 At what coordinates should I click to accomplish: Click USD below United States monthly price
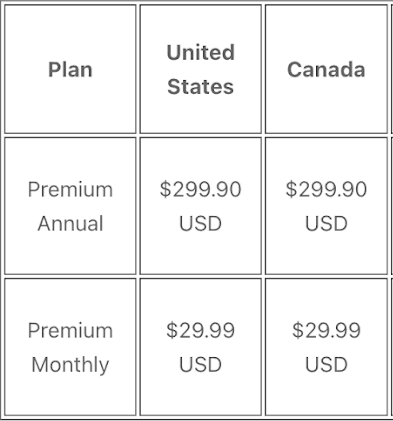pos(201,365)
